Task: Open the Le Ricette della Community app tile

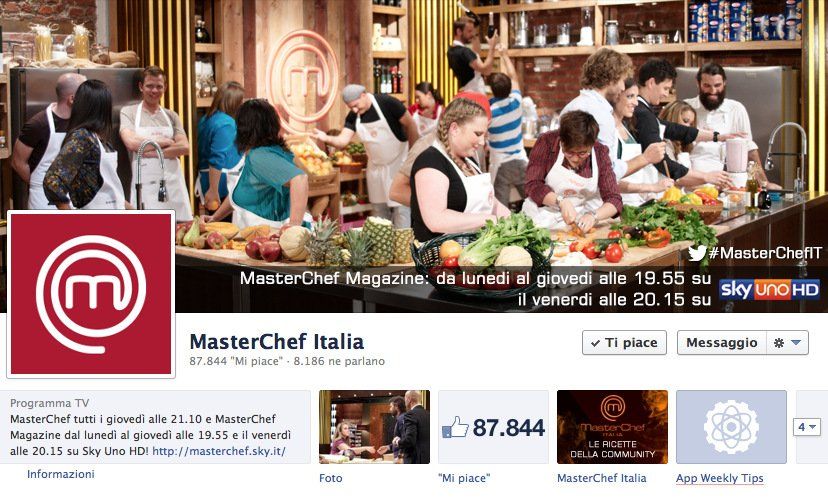Action: 613,427
